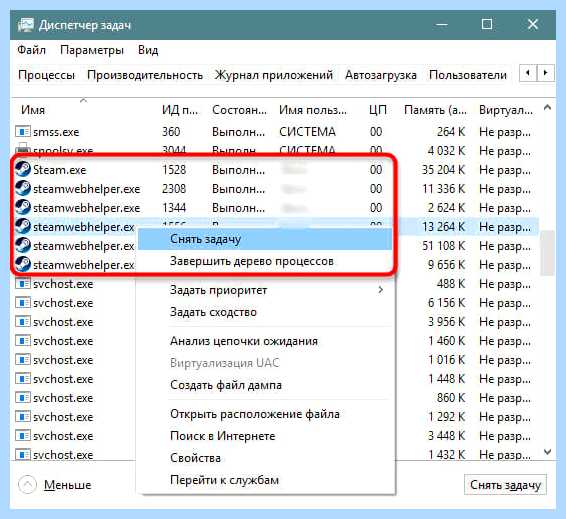
Task: Choose Снять задачу in the context menu
Action: pyautogui.click(x=265, y=239)
